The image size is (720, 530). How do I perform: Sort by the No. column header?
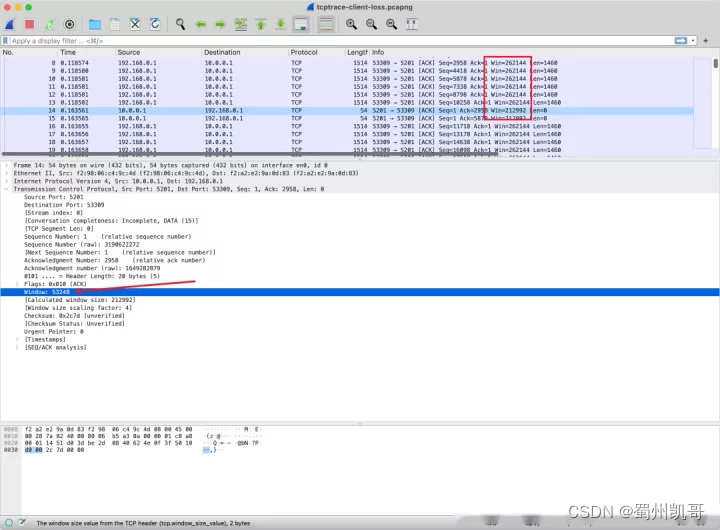click(28, 52)
